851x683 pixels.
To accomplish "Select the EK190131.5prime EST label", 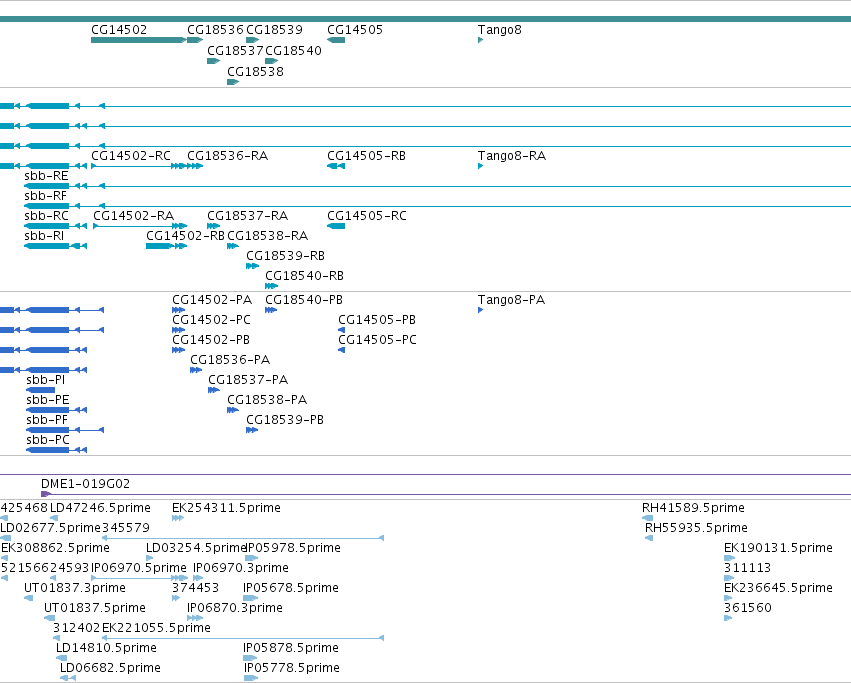I will 778,548.
